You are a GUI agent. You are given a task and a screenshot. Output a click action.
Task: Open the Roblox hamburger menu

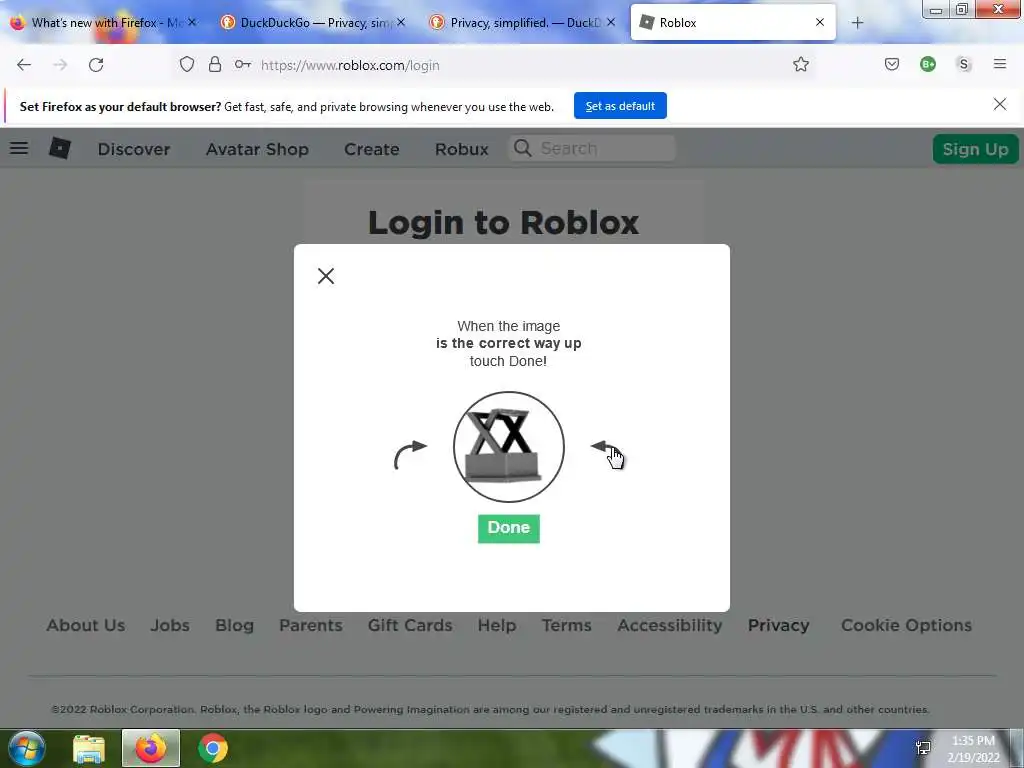19,148
